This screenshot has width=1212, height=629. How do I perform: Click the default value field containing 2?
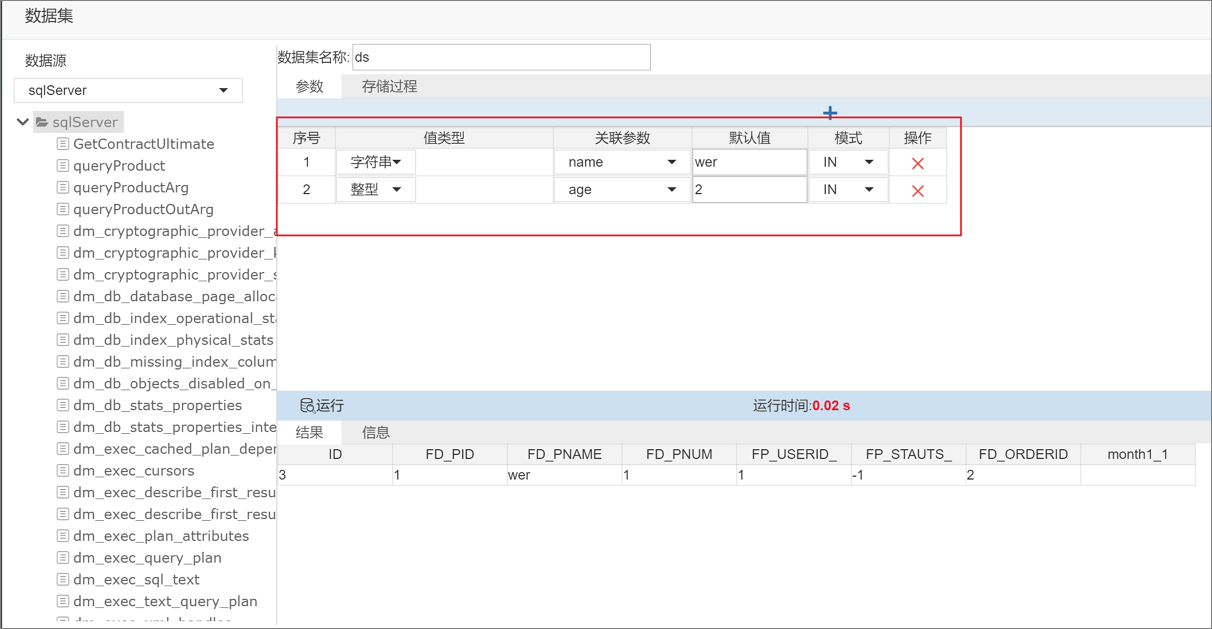click(749, 189)
